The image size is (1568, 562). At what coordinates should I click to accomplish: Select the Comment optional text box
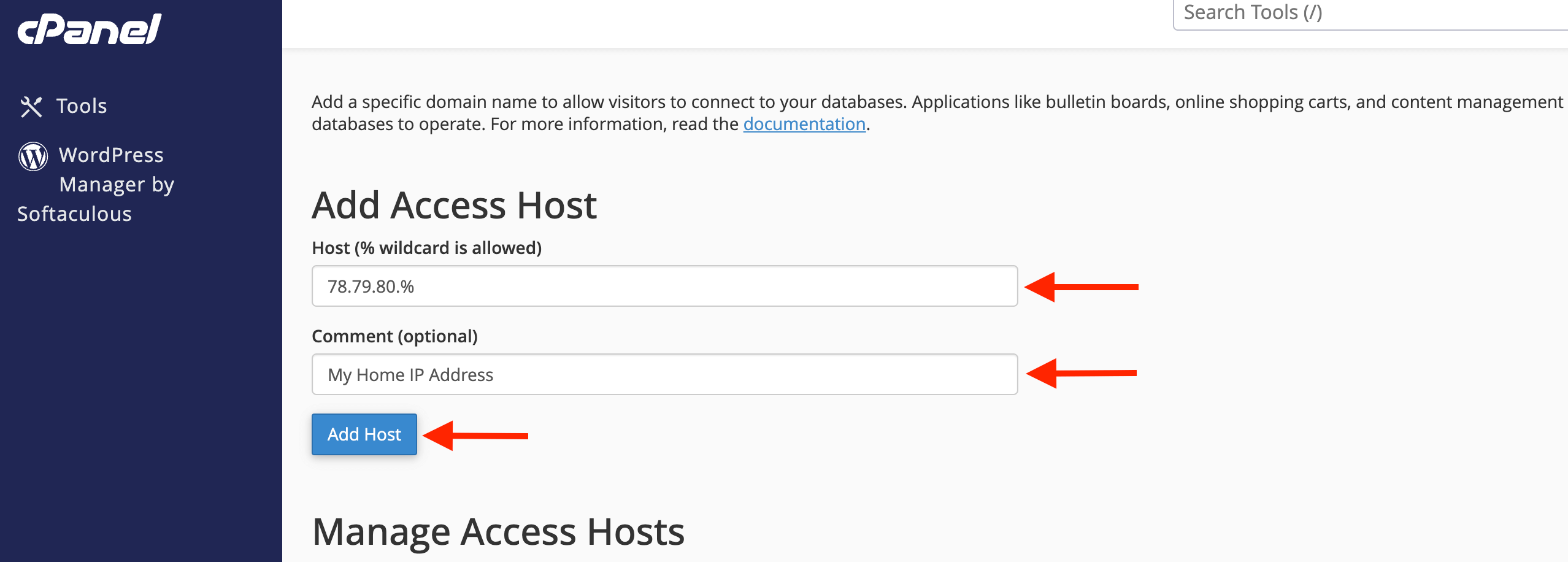[x=663, y=374]
